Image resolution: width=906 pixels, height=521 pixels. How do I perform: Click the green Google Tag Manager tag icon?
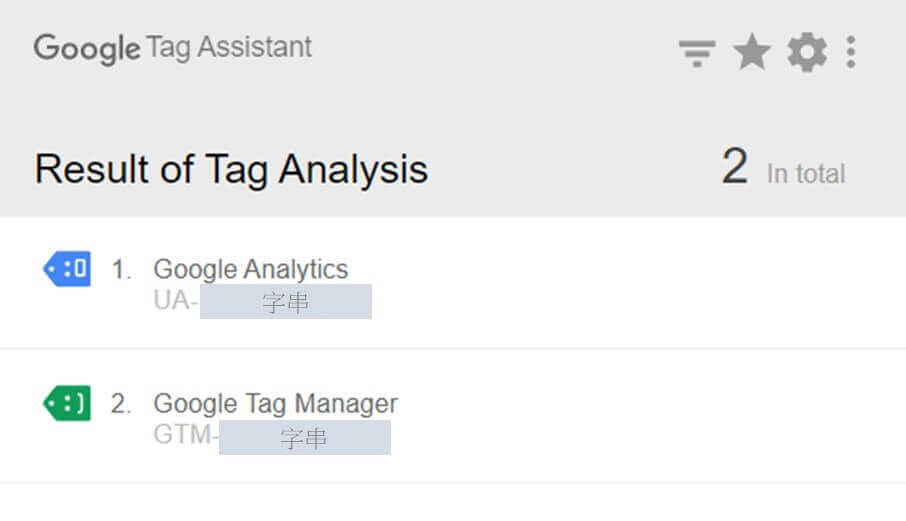pyautogui.click(x=67, y=404)
